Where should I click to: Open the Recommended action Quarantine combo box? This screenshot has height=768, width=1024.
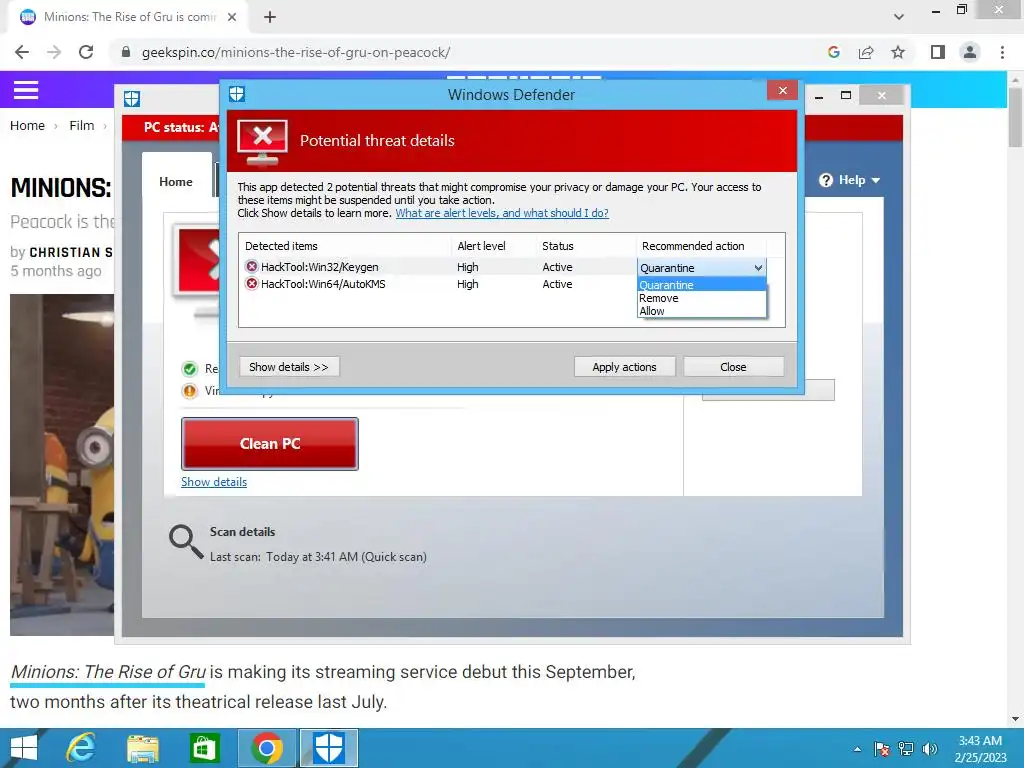pos(701,268)
